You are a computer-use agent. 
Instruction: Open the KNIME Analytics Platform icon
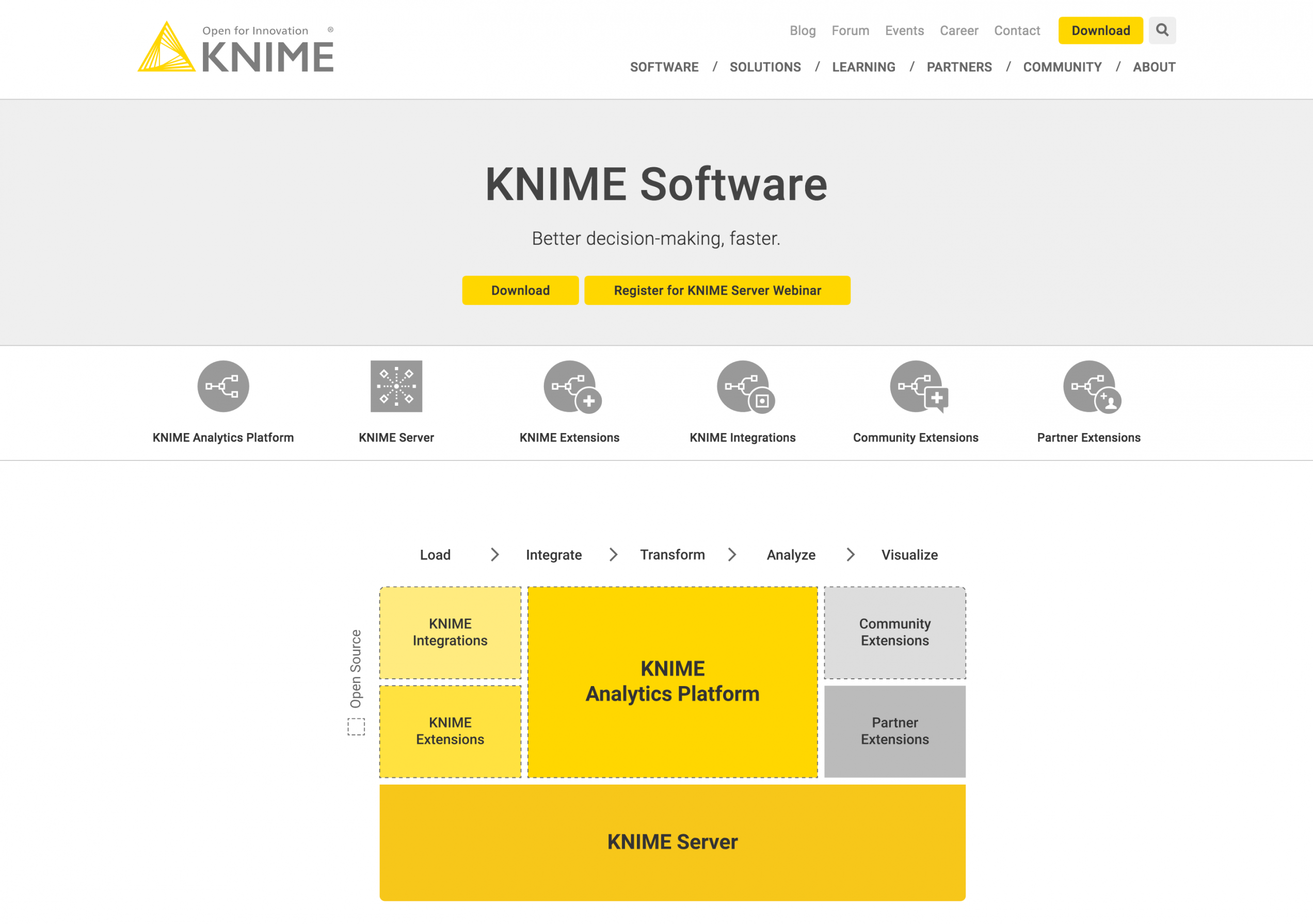[x=223, y=386]
